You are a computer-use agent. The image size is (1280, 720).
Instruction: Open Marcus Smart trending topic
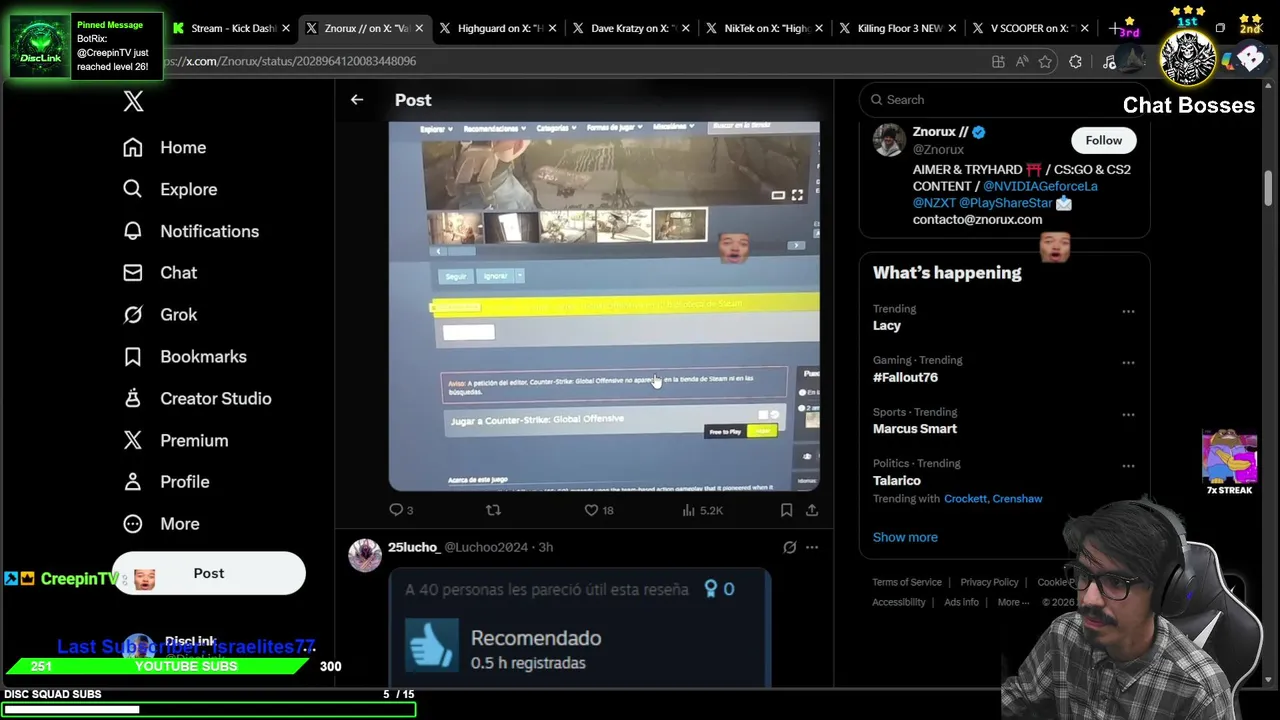(x=915, y=428)
